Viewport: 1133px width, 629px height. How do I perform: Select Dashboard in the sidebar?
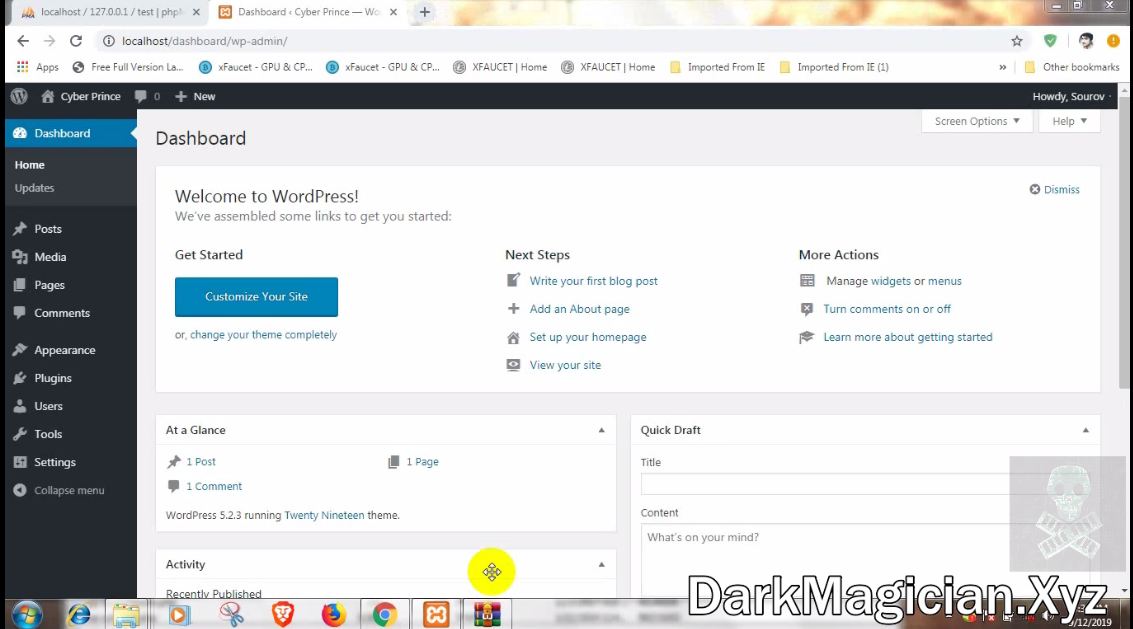click(70, 133)
